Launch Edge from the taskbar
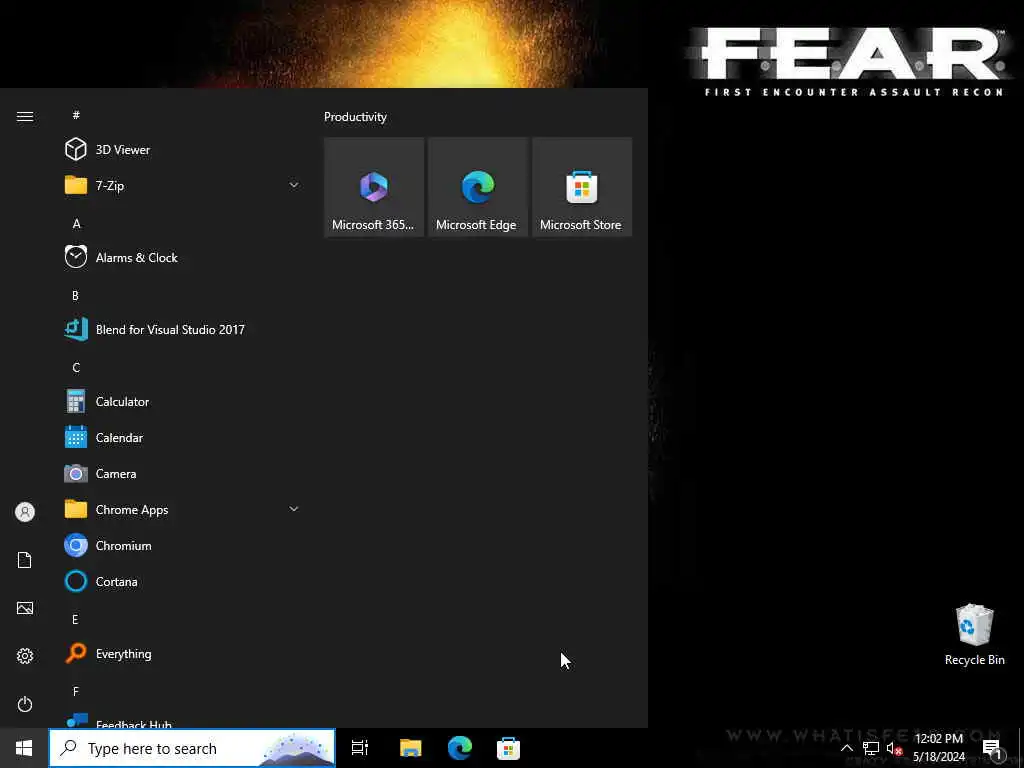The width and height of the screenshot is (1024, 768). pyautogui.click(x=460, y=748)
